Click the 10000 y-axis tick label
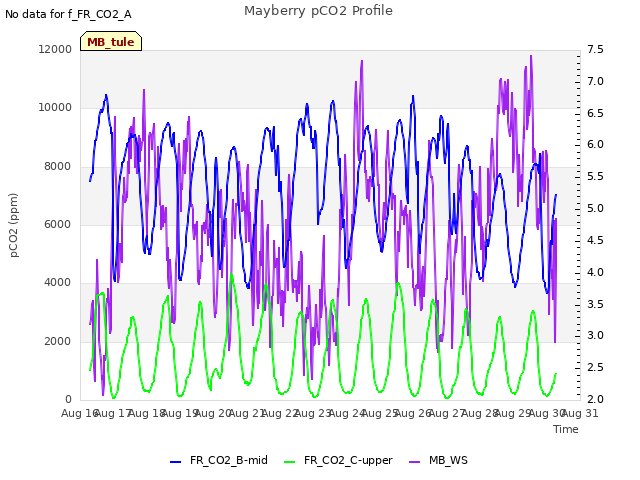The image size is (640, 480). [x=55, y=107]
